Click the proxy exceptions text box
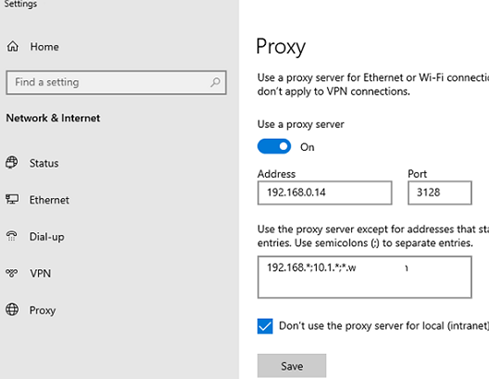This screenshot has height=379, width=489. pyautogui.click(x=365, y=277)
